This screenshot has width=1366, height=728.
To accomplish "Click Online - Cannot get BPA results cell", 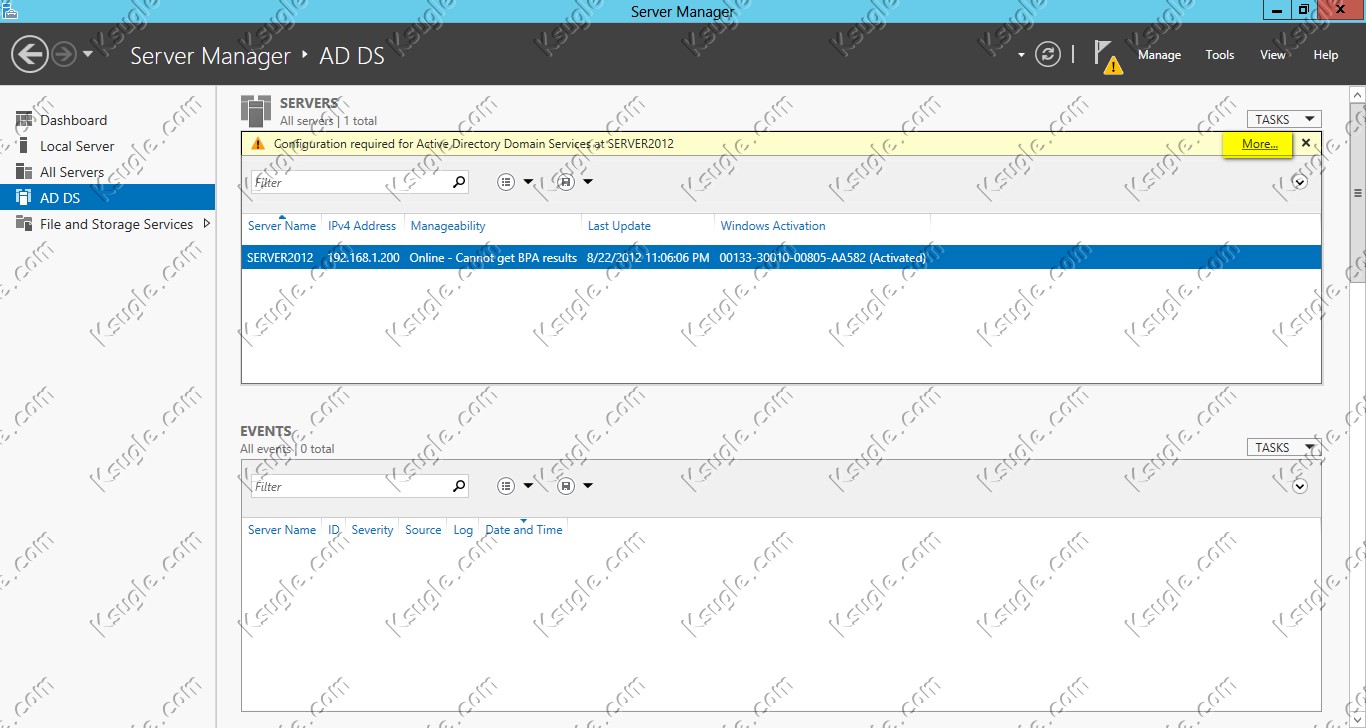I will [493, 258].
